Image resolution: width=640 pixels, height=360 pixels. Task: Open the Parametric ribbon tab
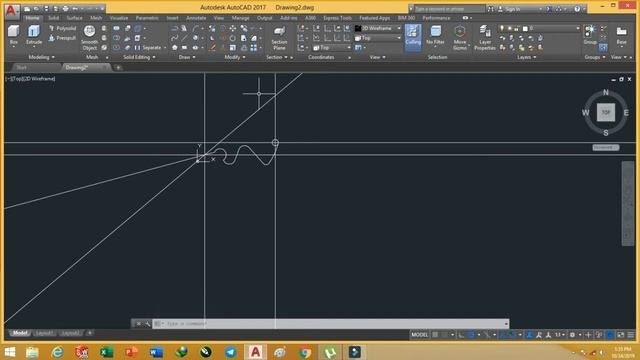coord(147,18)
